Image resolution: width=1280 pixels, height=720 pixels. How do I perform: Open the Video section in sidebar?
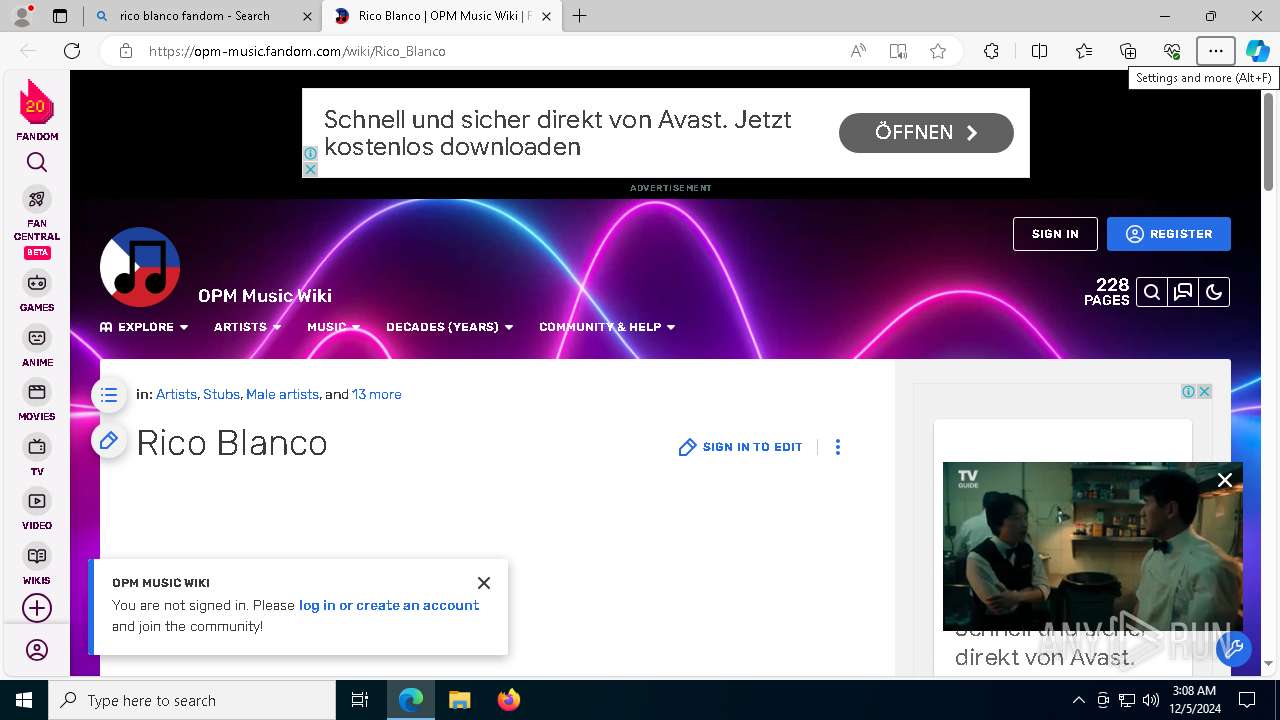[x=37, y=510]
